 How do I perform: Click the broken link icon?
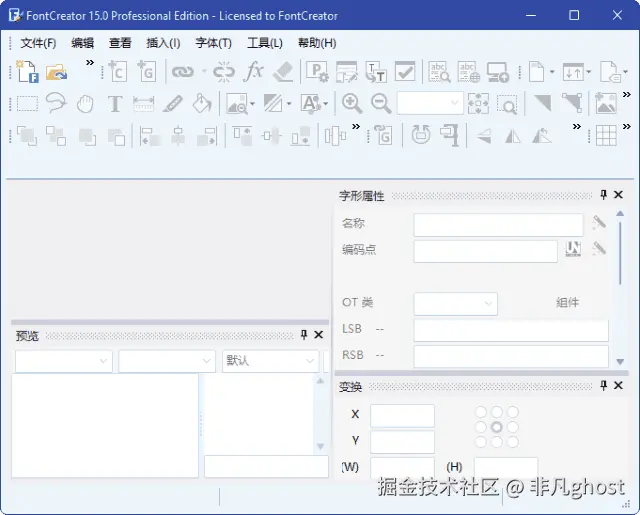pyautogui.click(x=224, y=72)
